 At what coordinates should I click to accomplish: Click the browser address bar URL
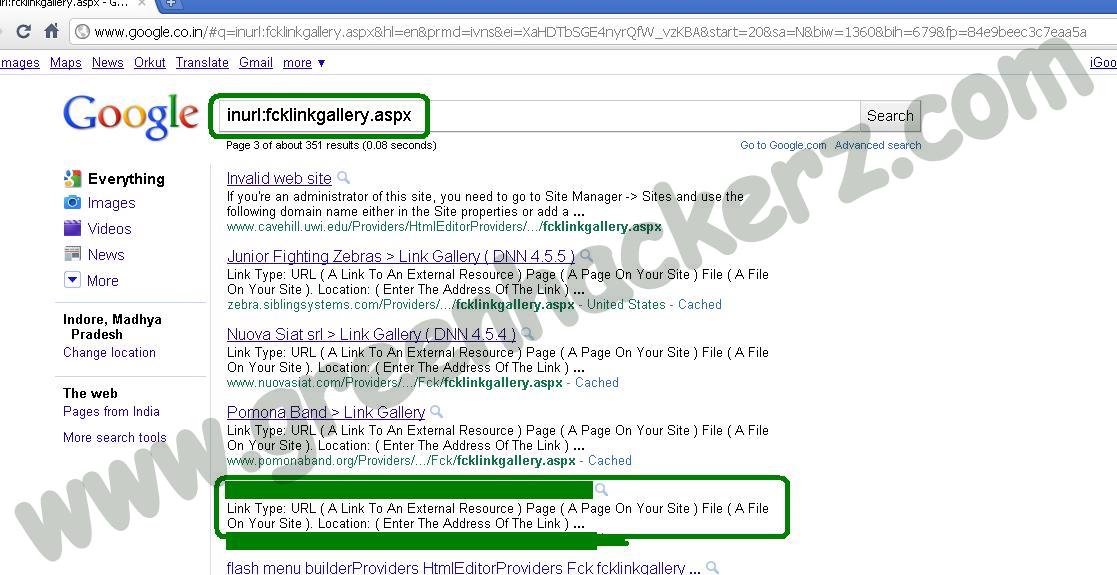click(590, 32)
